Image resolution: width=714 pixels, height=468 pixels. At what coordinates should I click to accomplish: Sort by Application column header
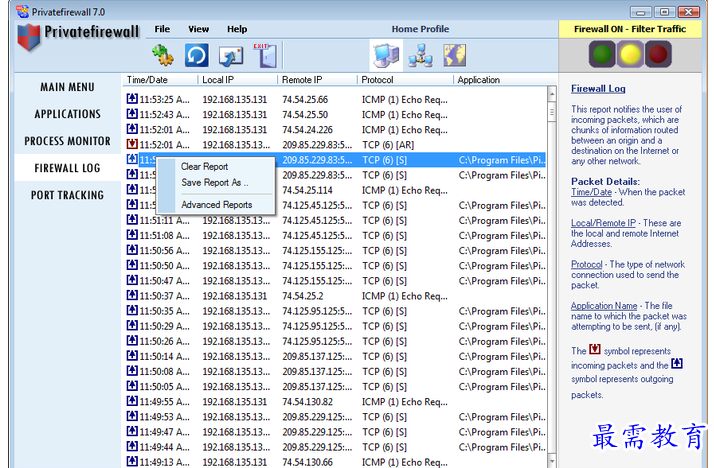pyautogui.click(x=505, y=80)
